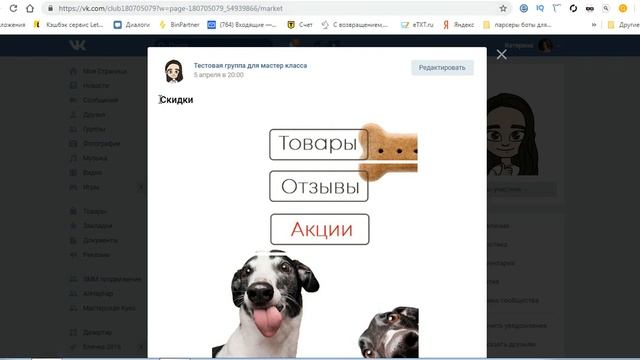Image resolution: width=640 pixels, height=360 pixels.
Task: Open the 'Диалоги' bookmark
Action: point(132,25)
